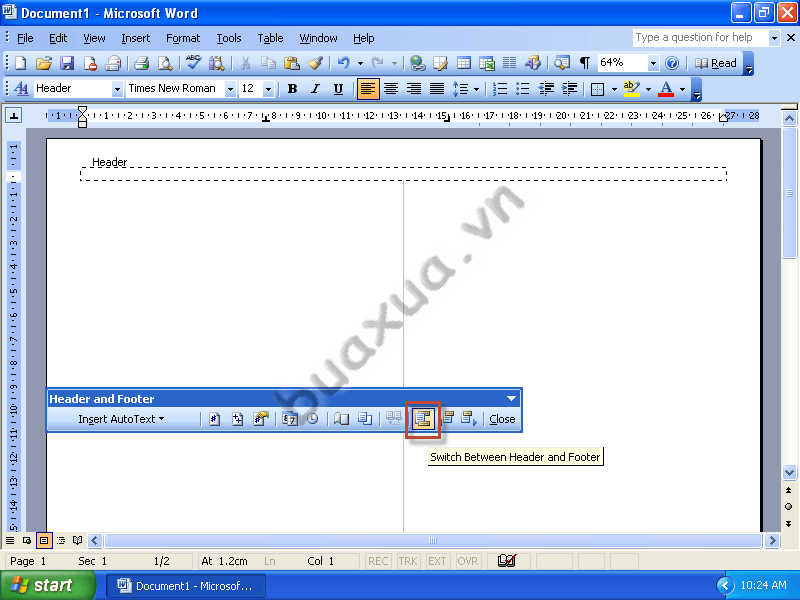Toggle Bold formatting

(292, 89)
